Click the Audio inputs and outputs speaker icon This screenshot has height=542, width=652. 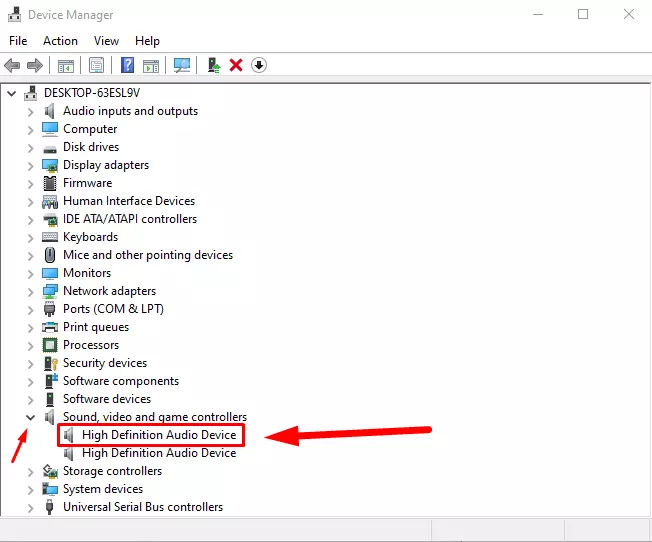coord(49,111)
